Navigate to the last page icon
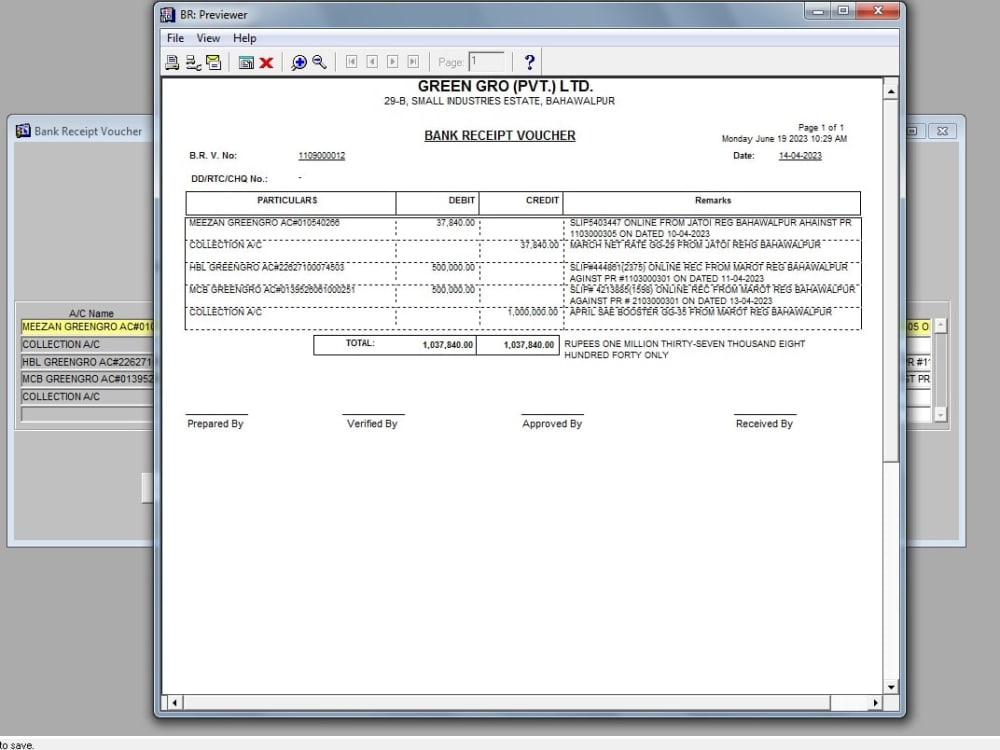 (x=412, y=62)
